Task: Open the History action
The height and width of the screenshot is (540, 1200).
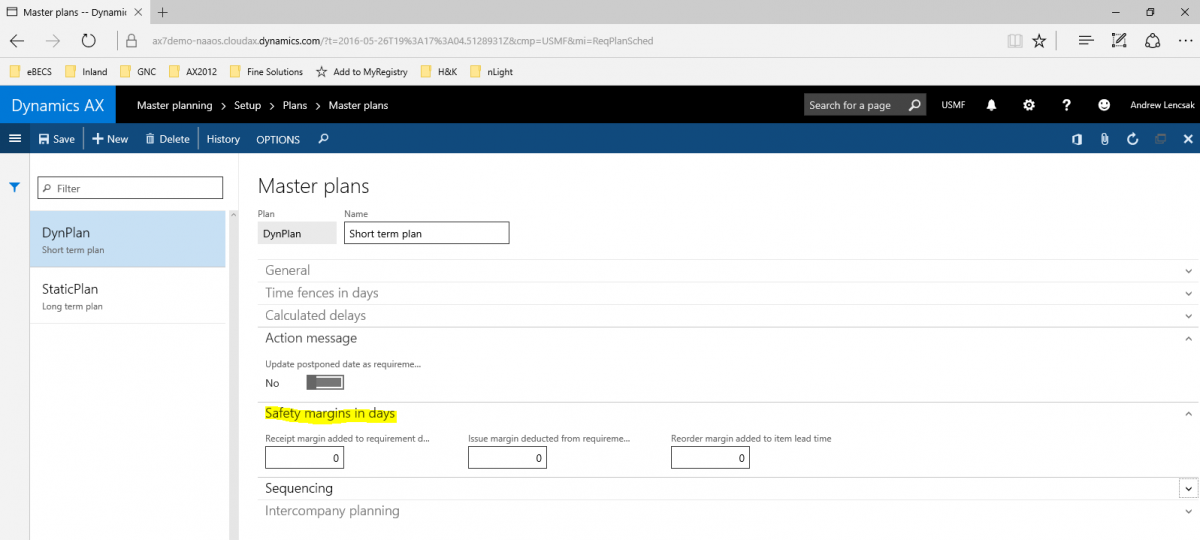Action: tap(223, 139)
